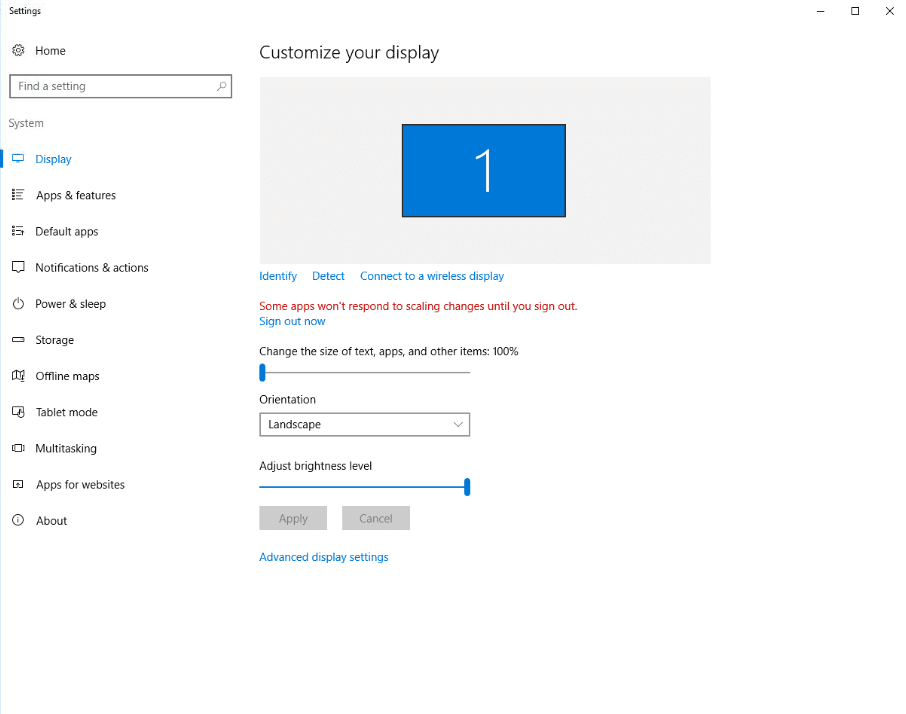The height and width of the screenshot is (714, 906).
Task: Click the search magnifier icon
Action: point(221,86)
